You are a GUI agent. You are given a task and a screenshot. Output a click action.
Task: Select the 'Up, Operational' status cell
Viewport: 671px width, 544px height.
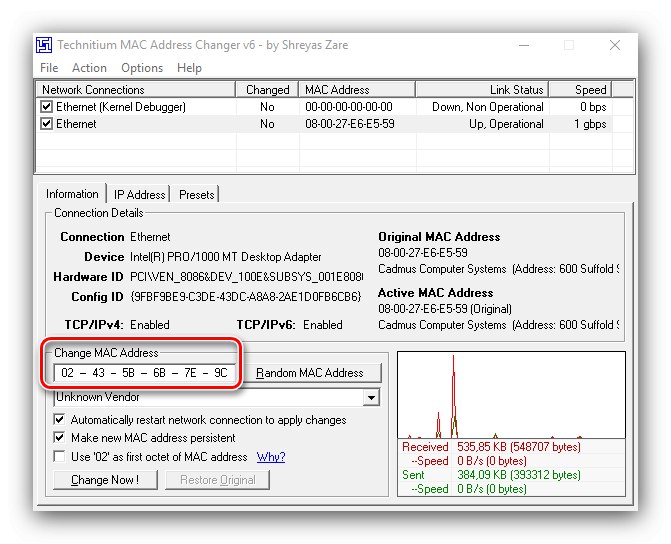point(506,124)
